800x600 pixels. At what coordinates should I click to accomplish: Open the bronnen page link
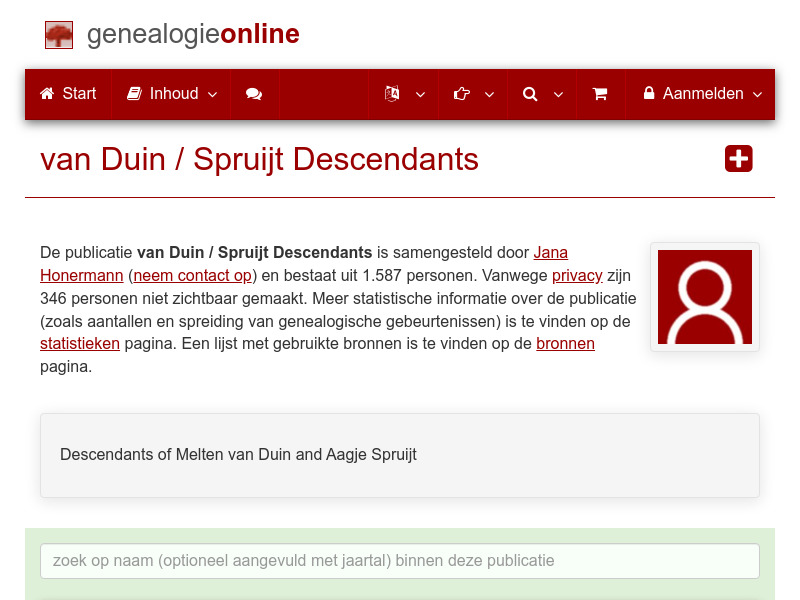565,343
